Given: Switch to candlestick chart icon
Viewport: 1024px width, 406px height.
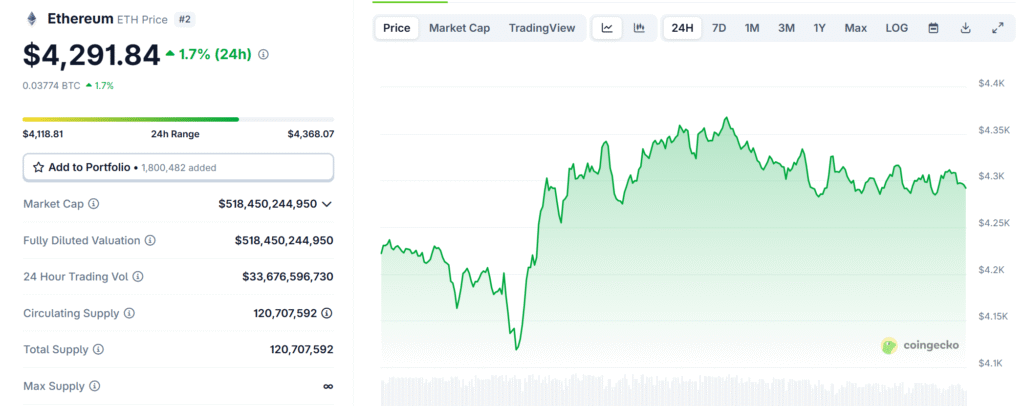Looking at the screenshot, I should pyautogui.click(x=639, y=28).
